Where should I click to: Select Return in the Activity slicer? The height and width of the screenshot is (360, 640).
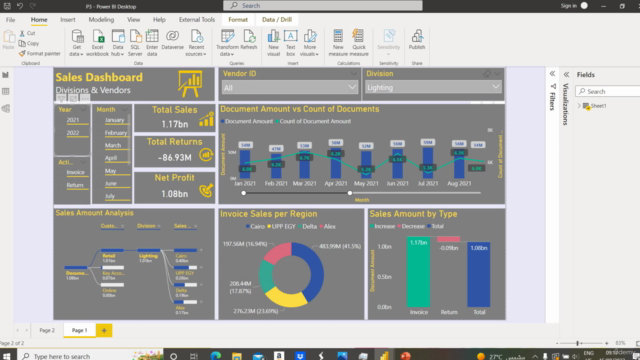(75, 185)
